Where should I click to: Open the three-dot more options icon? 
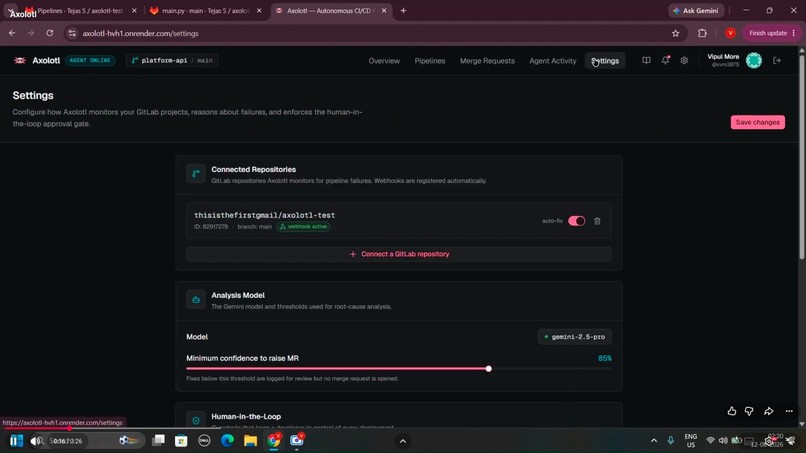789,411
